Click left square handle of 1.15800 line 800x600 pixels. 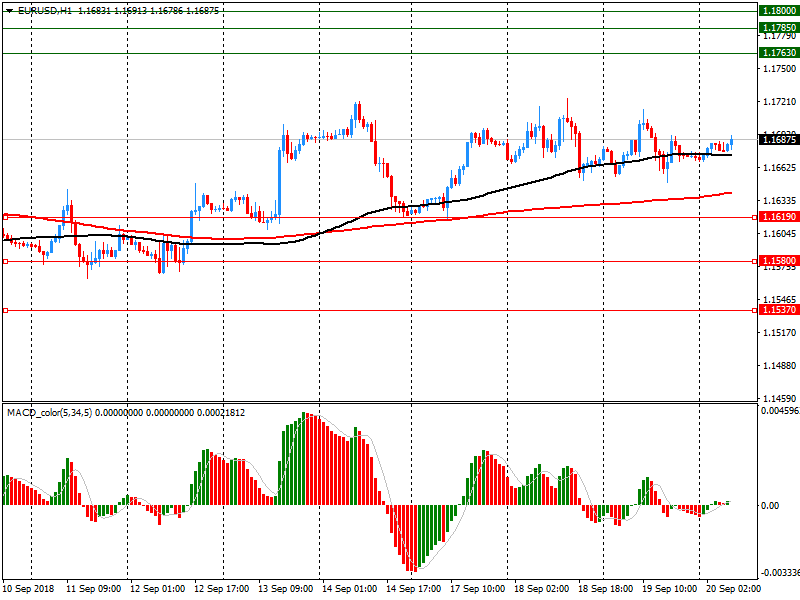[x=5, y=262]
